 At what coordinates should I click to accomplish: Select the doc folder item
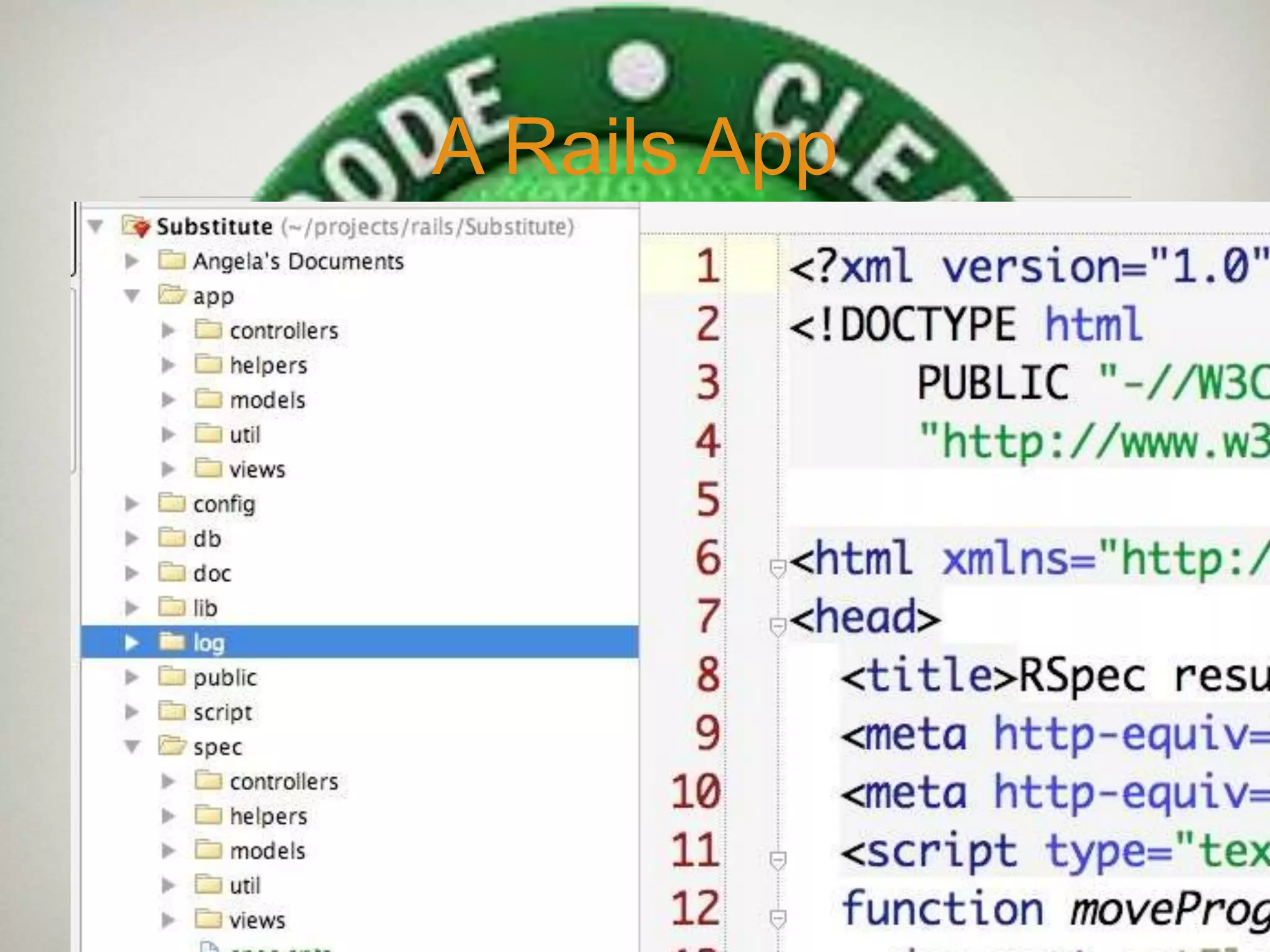tap(212, 573)
